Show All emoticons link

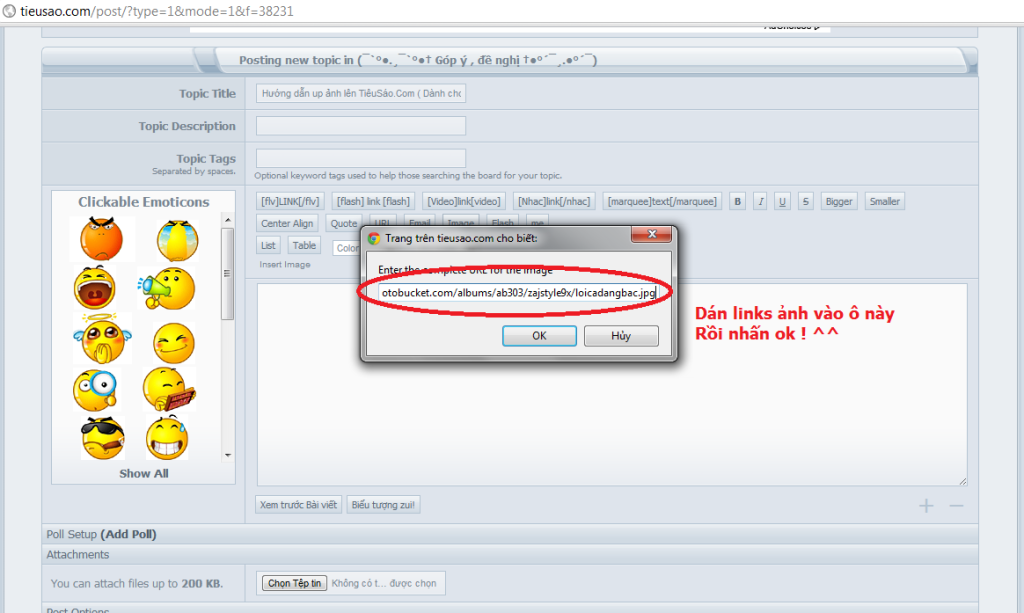[x=144, y=473]
